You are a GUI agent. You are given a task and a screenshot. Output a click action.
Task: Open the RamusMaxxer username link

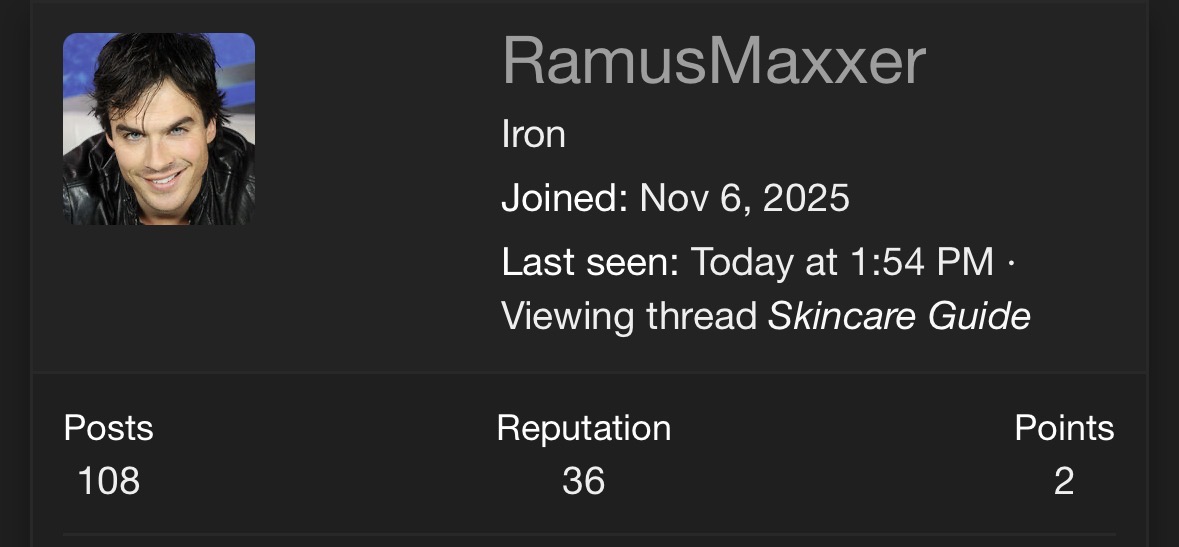(x=713, y=62)
